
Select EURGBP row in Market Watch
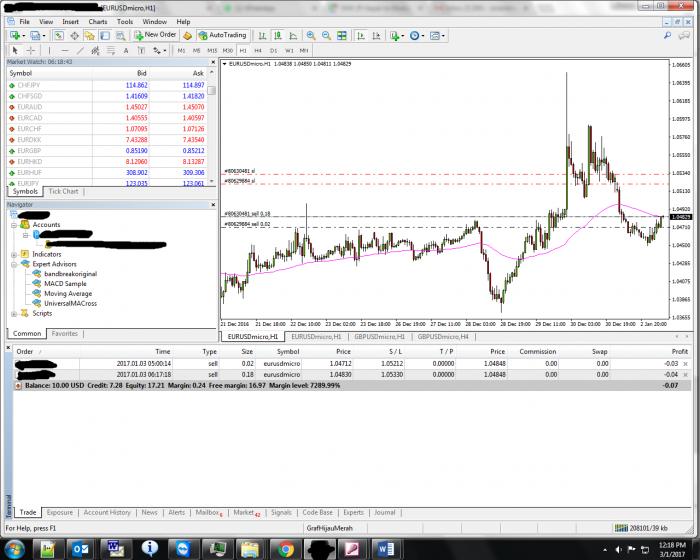(x=106, y=150)
